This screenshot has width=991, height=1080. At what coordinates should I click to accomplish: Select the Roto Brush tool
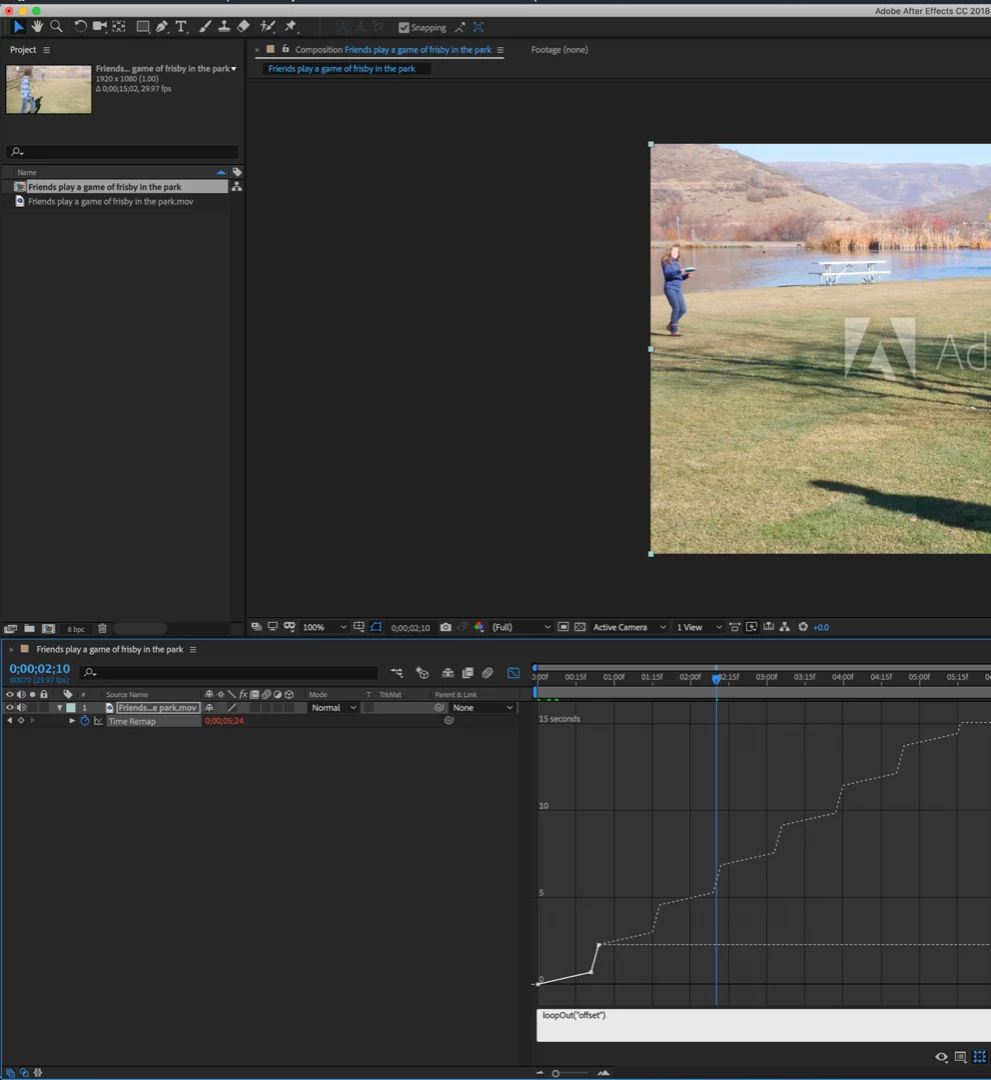pyautogui.click(x=267, y=26)
